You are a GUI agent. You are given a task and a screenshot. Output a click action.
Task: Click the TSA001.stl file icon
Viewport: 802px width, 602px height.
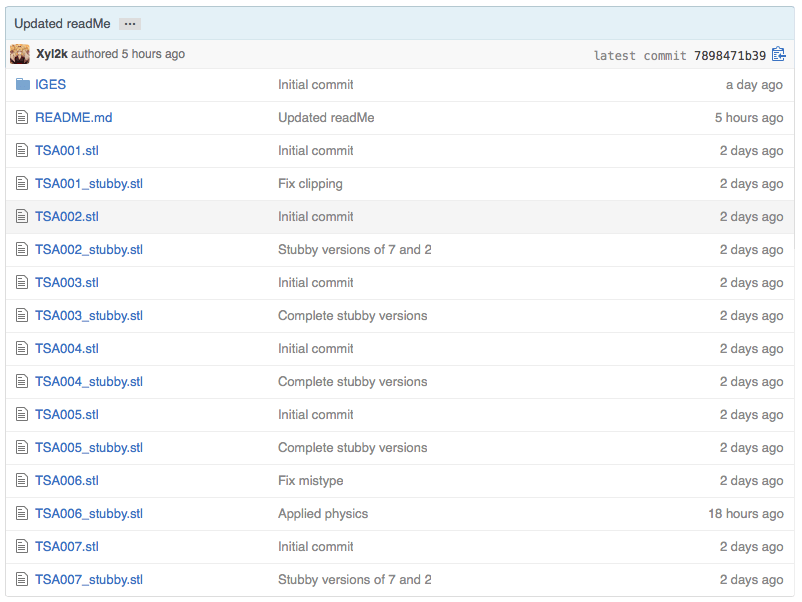[x=22, y=151]
